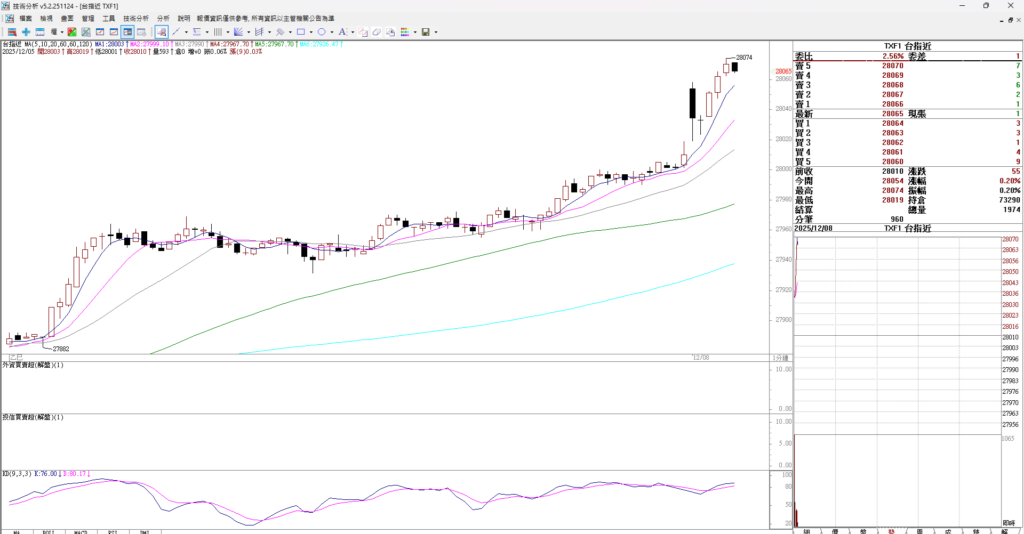Select the trend line drawing tool
The height and width of the screenshot is (534, 1024).
175,32
